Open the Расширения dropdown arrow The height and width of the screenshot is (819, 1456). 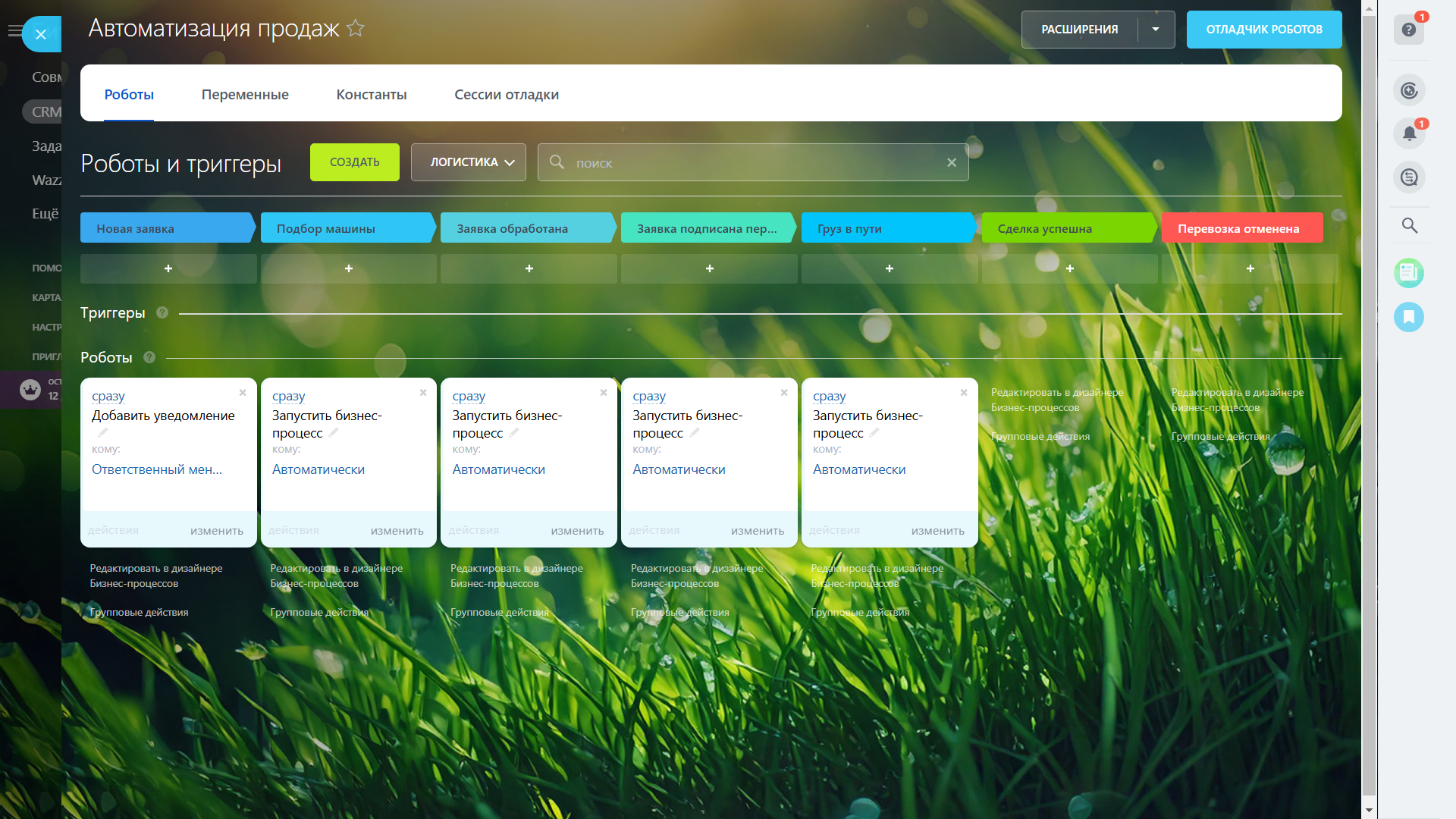click(x=1155, y=30)
